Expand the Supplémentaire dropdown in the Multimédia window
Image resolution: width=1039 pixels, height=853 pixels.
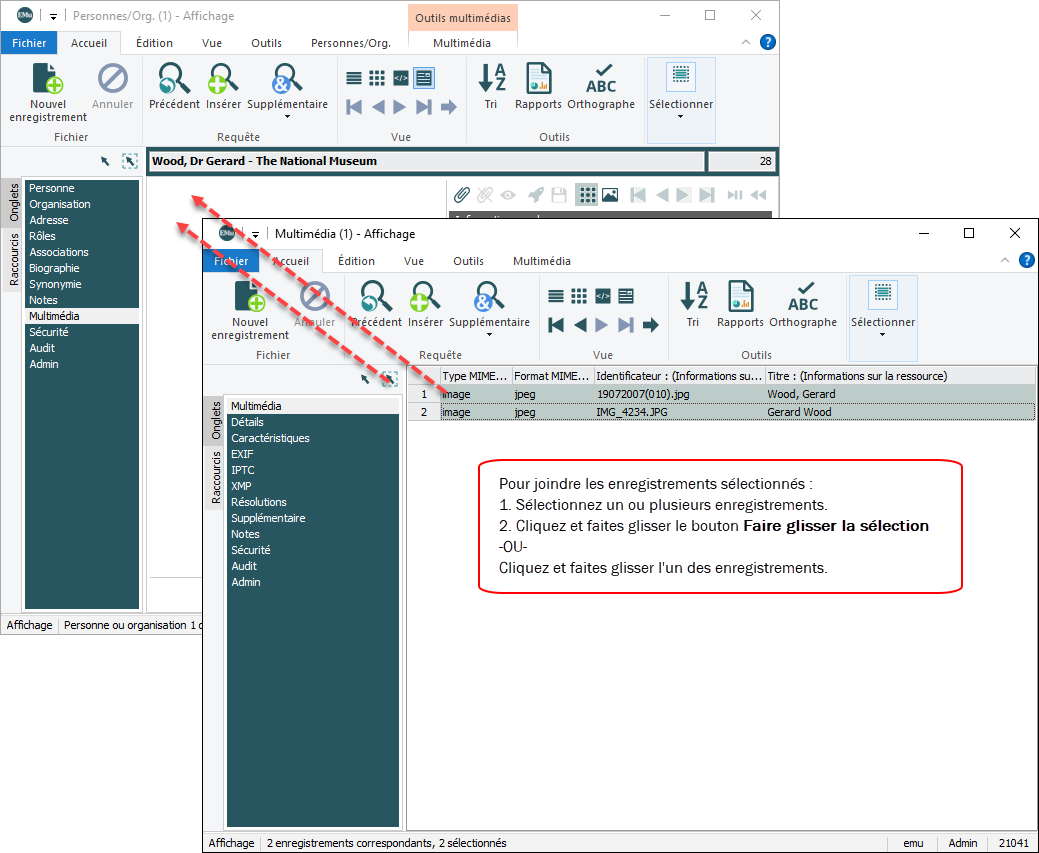click(x=489, y=334)
